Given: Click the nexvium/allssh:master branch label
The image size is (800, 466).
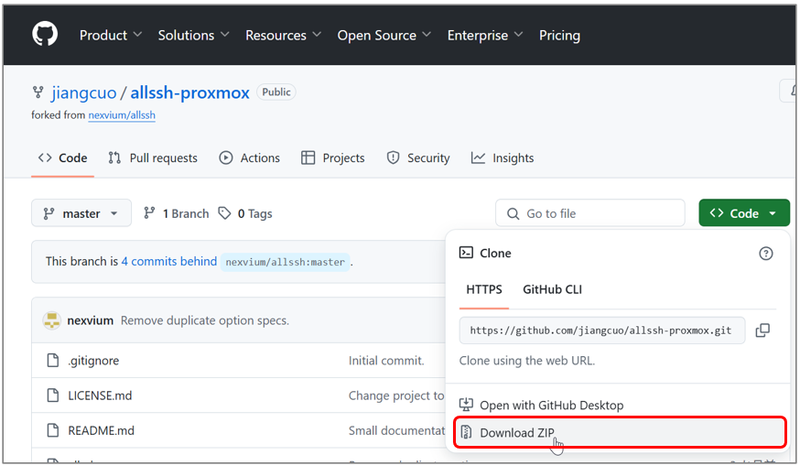Looking at the screenshot, I should coord(285,262).
